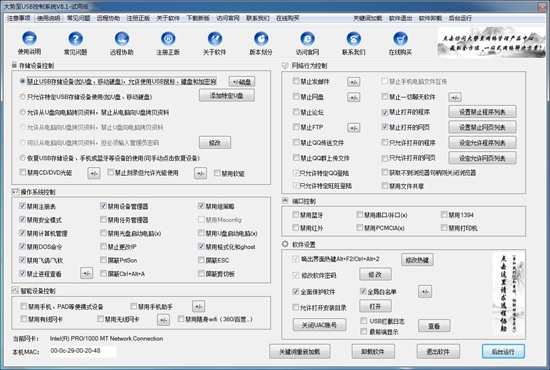Image resolution: width=550 pixels, height=370 pixels.
Task: Click 后台运行 in the menu bar
Action: coord(460,18)
